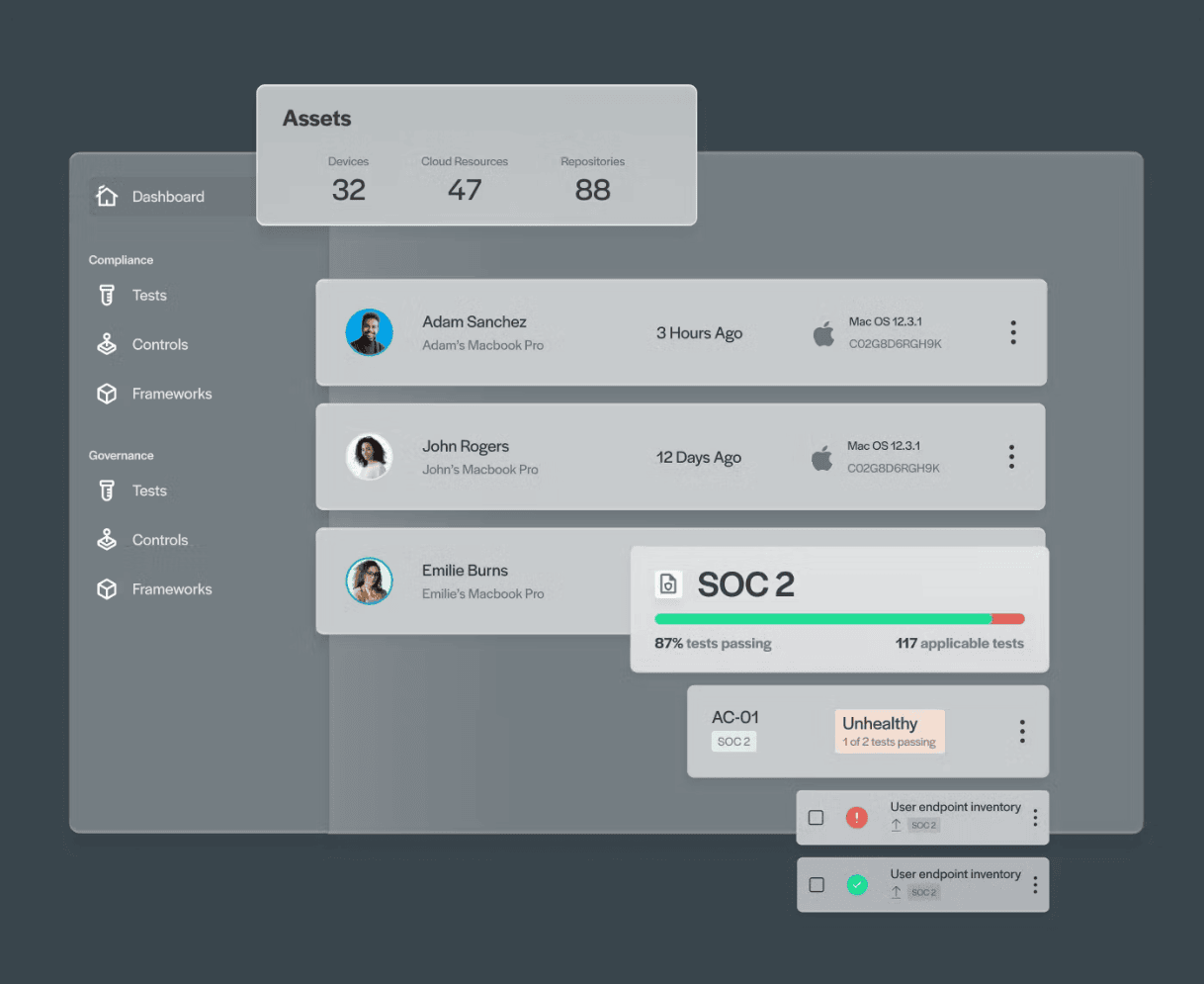Check the box on the passing User endpoint inventory test
Viewport: 1204px width, 984px height.
(x=817, y=884)
